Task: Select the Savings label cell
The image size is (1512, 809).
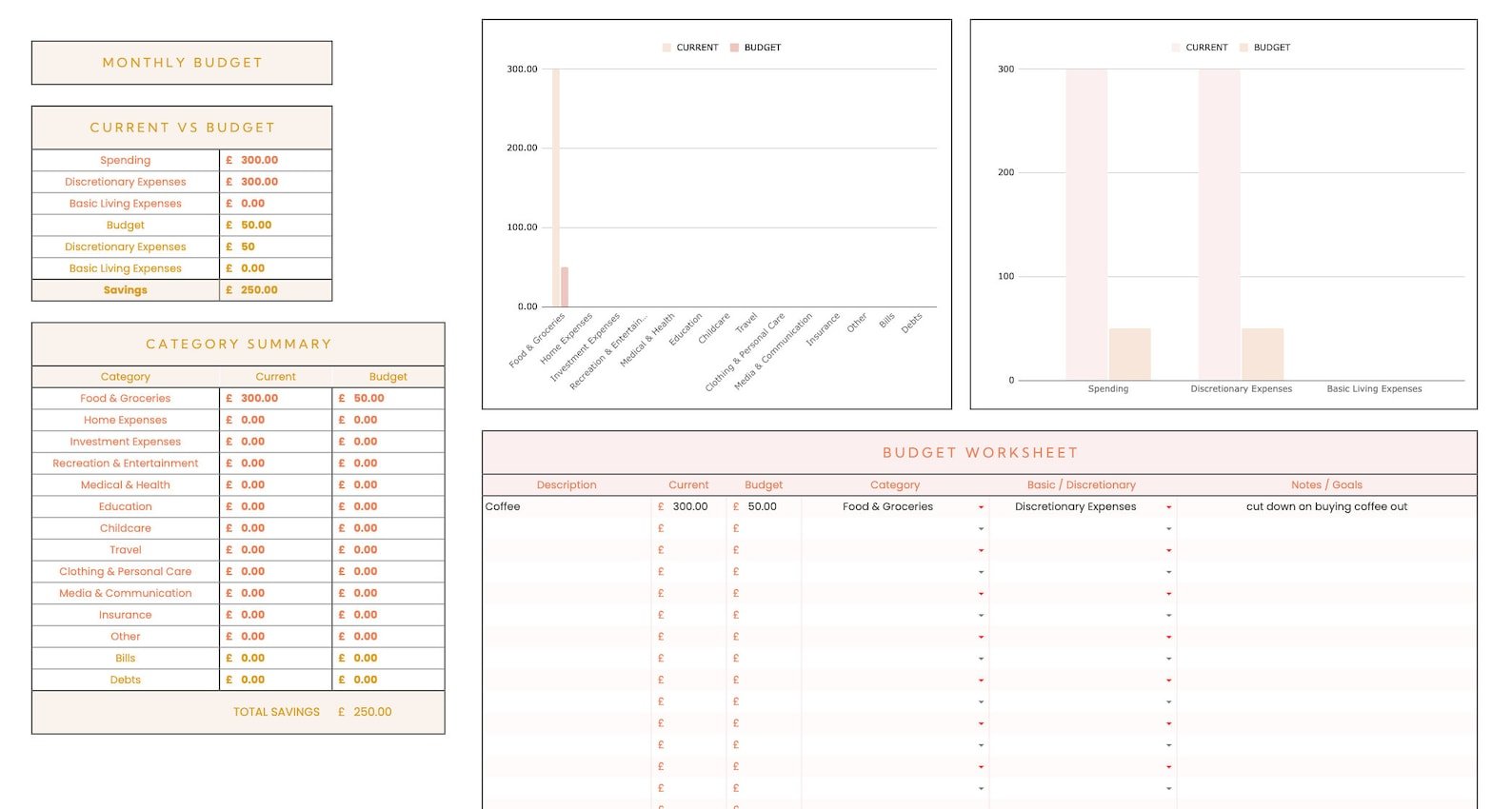Action: click(x=126, y=290)
